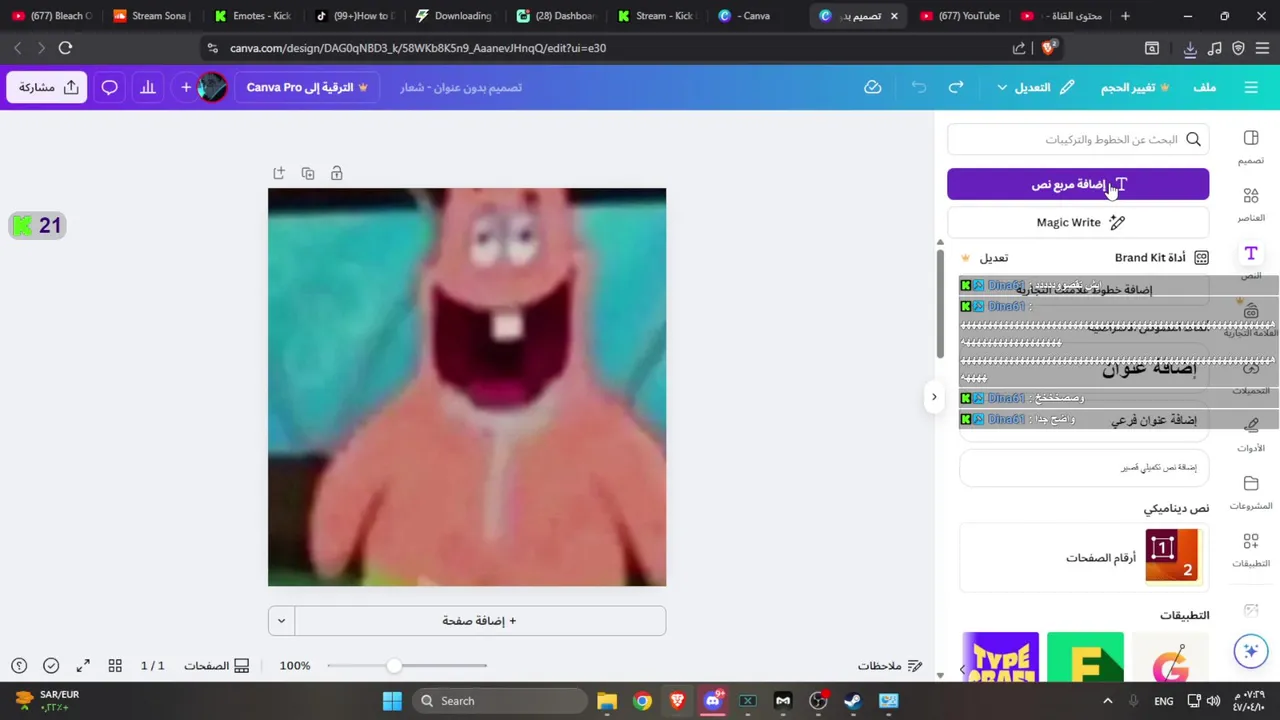
Task: Click the add new page icon above canvas
Action: pyautogui.click(x=279, y=173)
